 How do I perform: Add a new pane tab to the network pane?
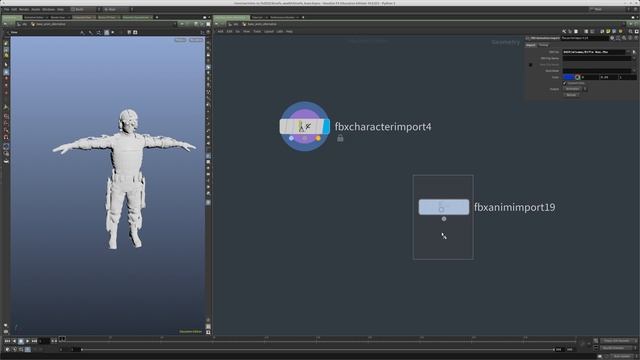pyautogui.click(x=303, y=18)
